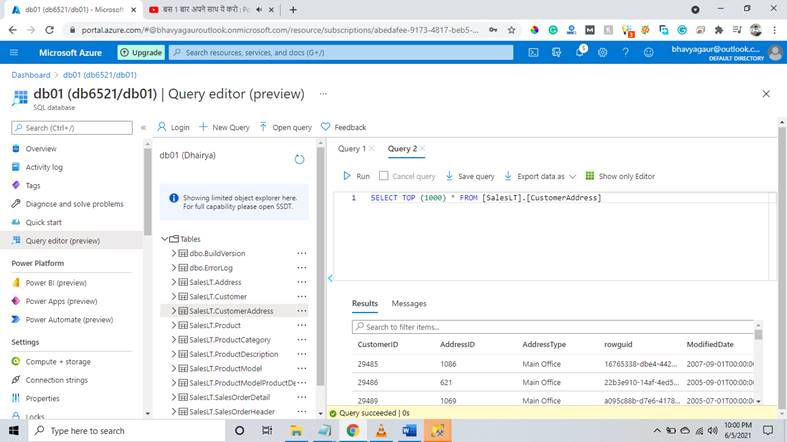
Task: Open the account profile avatar
Action: (x=775, y=52)
